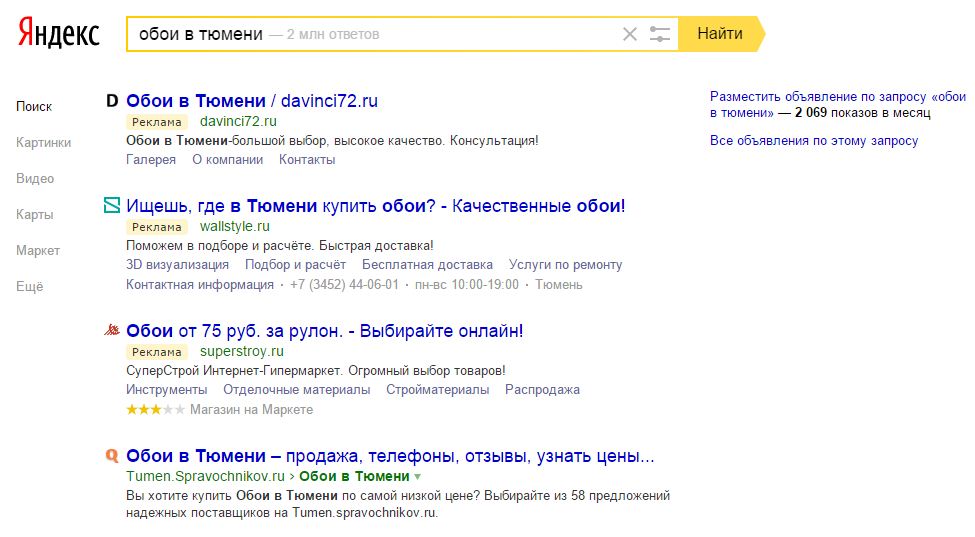The height and width of the screenshot is (537, 975).
Task: Open the Подбор и расчёт sitelink
Action: click(295, 265)
